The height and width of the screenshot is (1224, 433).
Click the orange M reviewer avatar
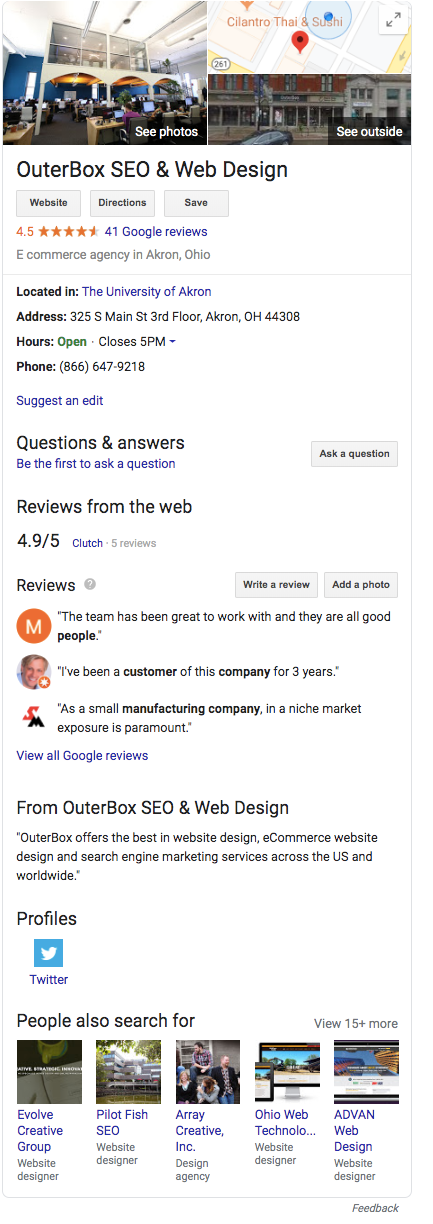34,626
